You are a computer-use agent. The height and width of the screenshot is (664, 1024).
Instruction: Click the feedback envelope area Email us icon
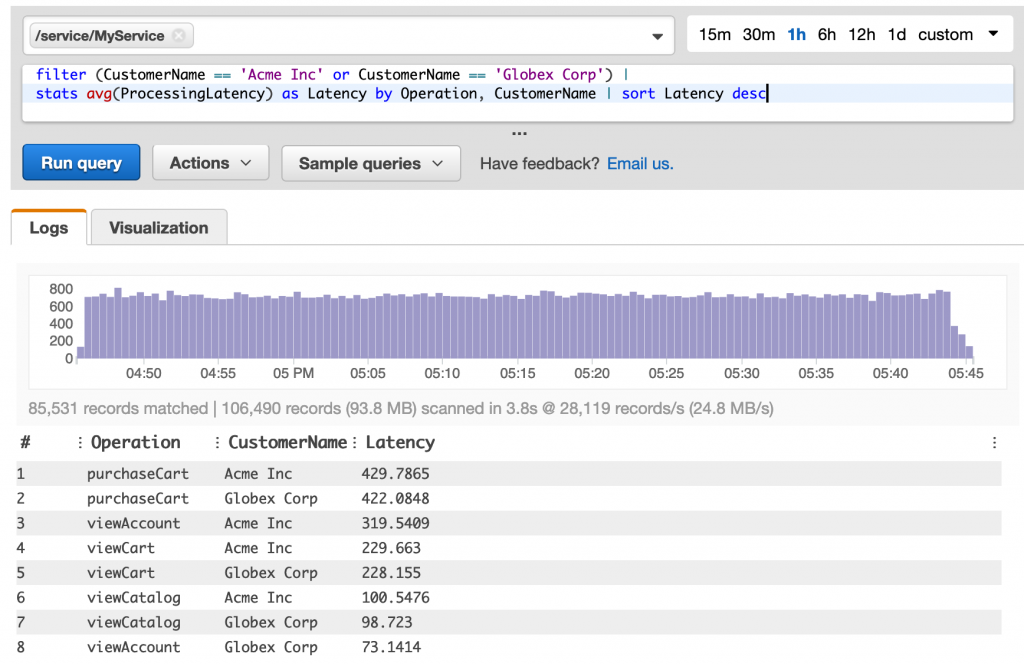[x=640, y=163]
